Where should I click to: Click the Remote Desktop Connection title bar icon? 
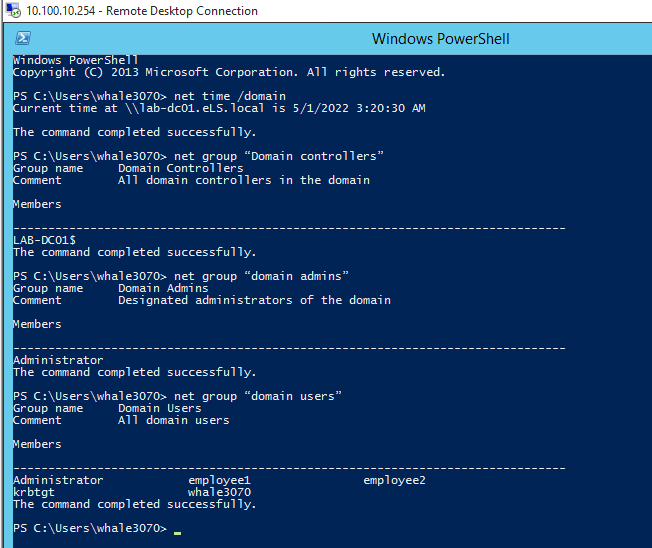(x=11, y=11)
